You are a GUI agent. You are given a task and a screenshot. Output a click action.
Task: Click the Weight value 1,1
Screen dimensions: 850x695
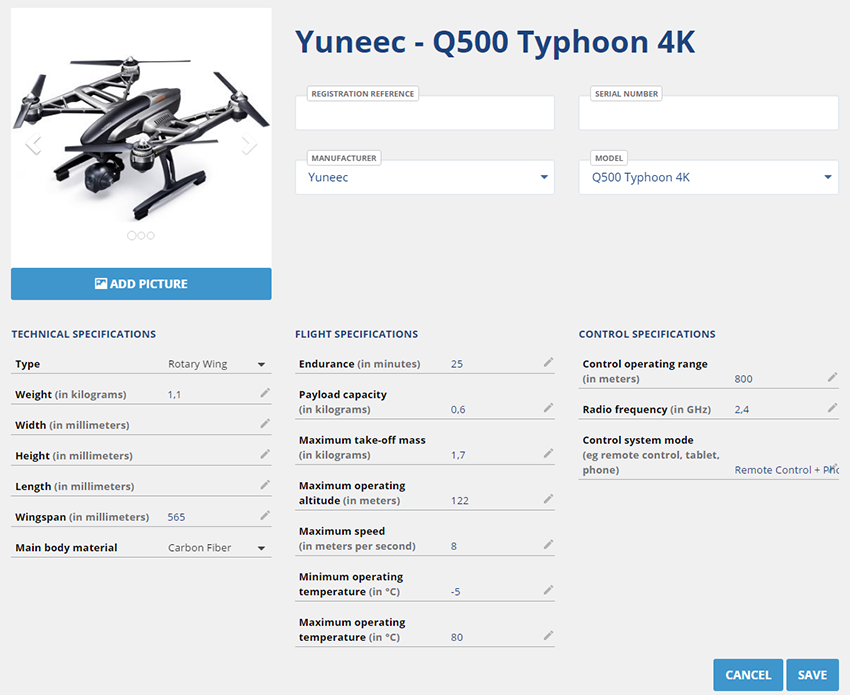click(174, 395)
